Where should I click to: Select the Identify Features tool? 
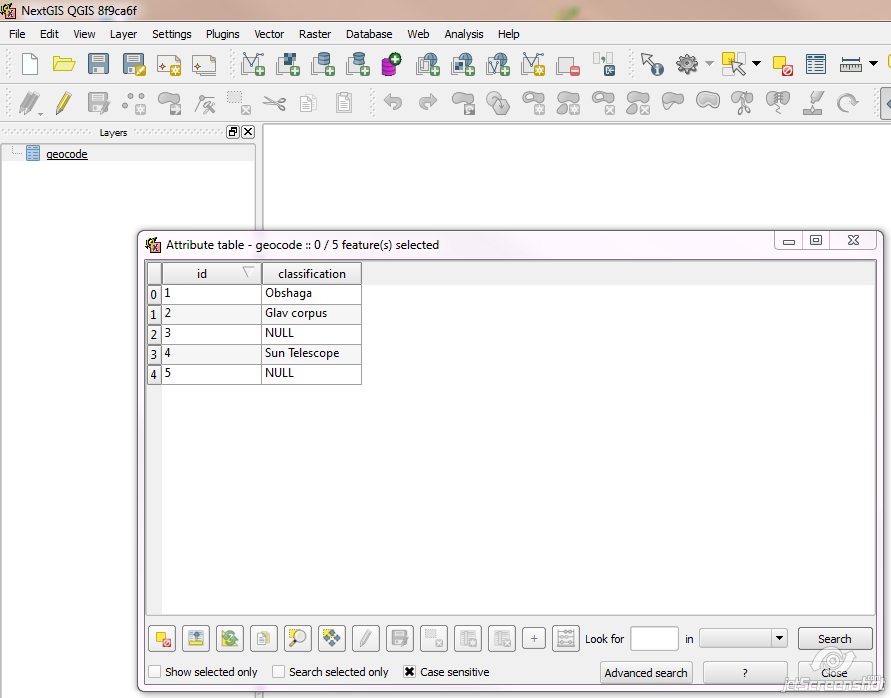click(x=652, y=64)
